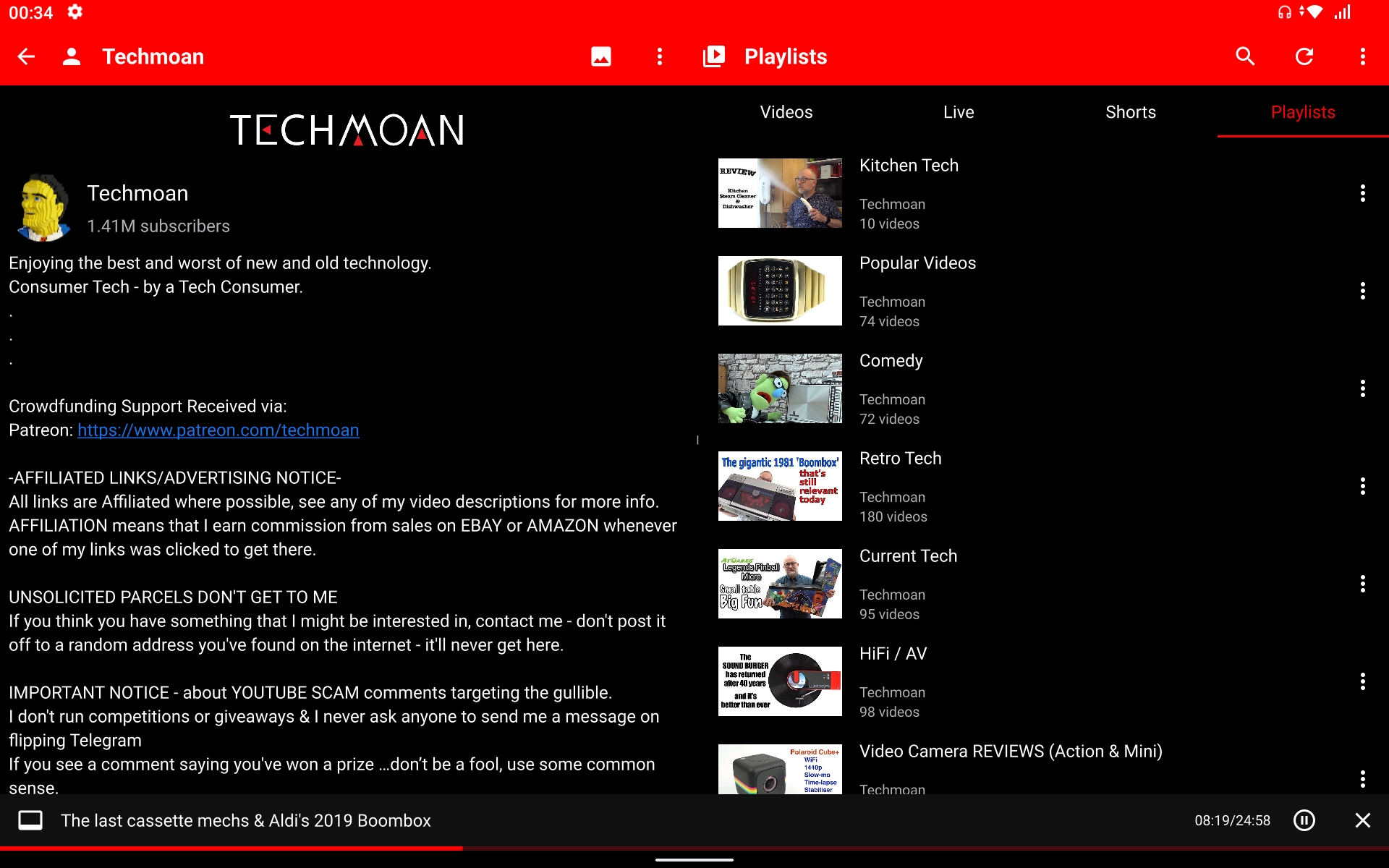The width and height of the screenshot is (1389, 868).
Task: Expand mini player with screen icon
Action: point(30,820)
